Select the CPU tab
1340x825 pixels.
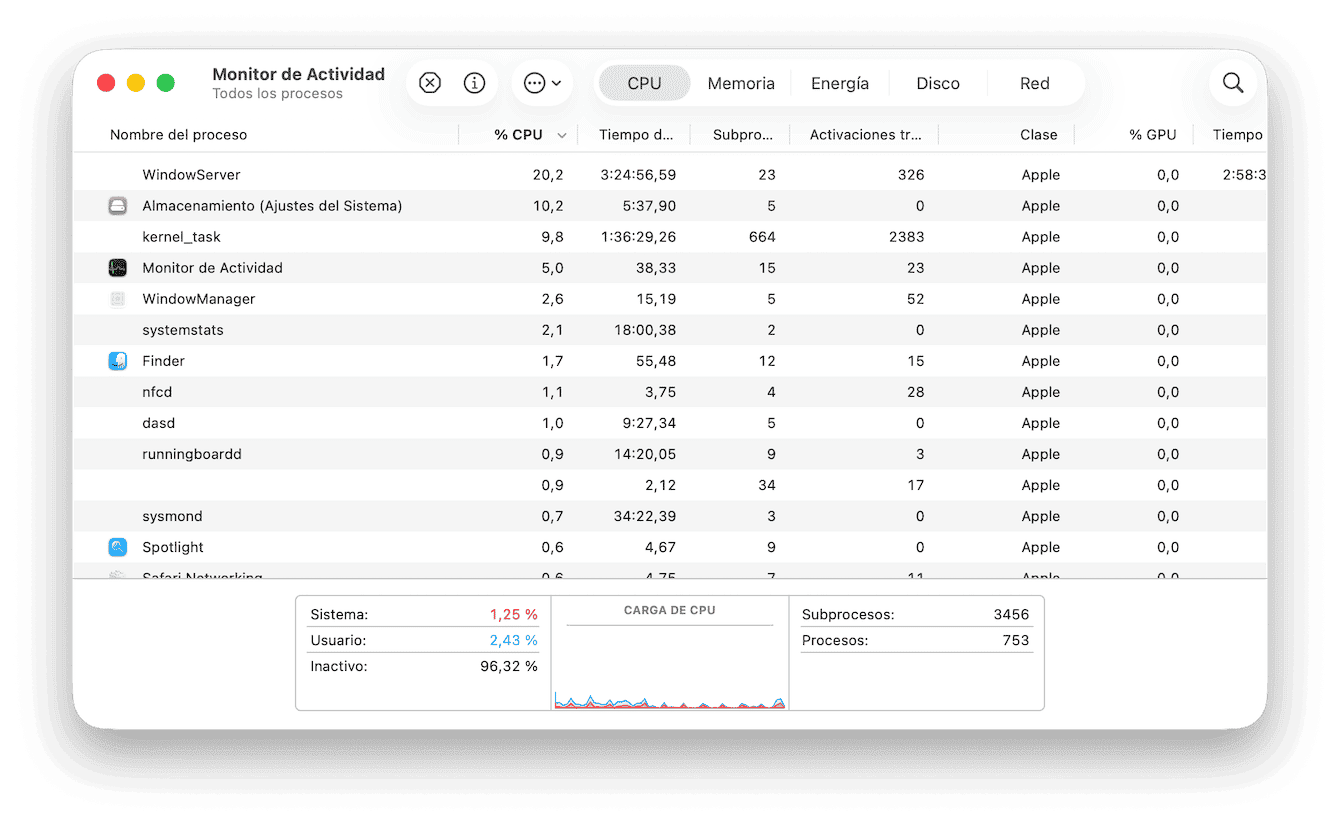coord(644,83)
